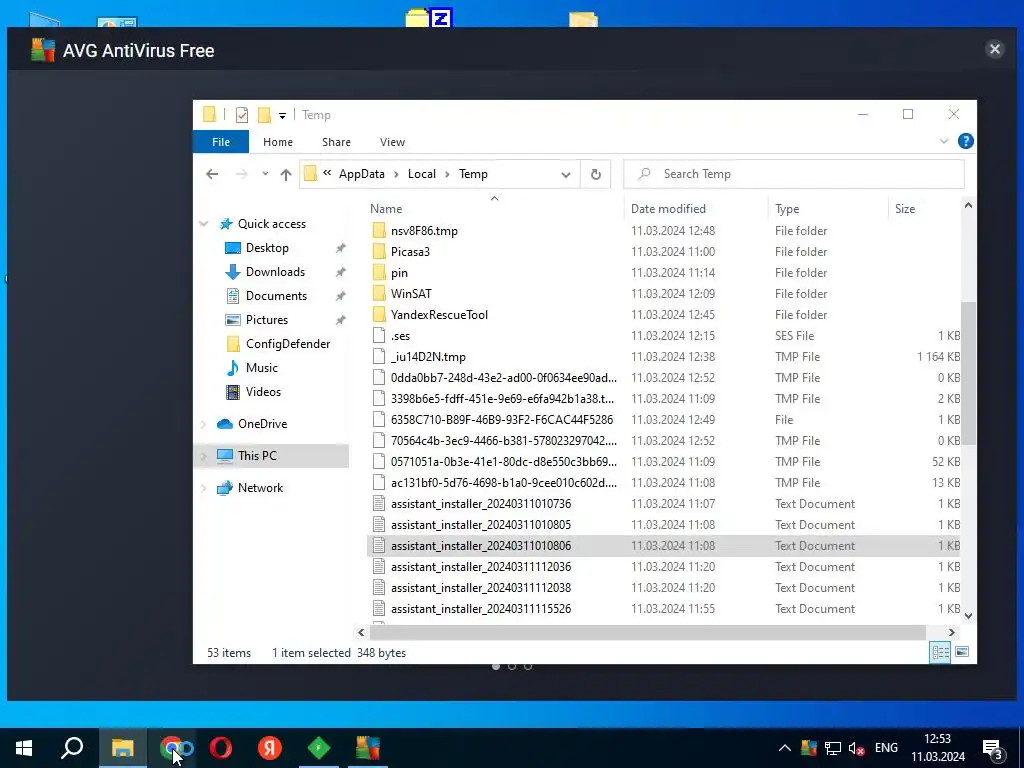Viewport: 1024px width, 768px height.
Task: Click Local in address breadcrumb
Action: 421,174
